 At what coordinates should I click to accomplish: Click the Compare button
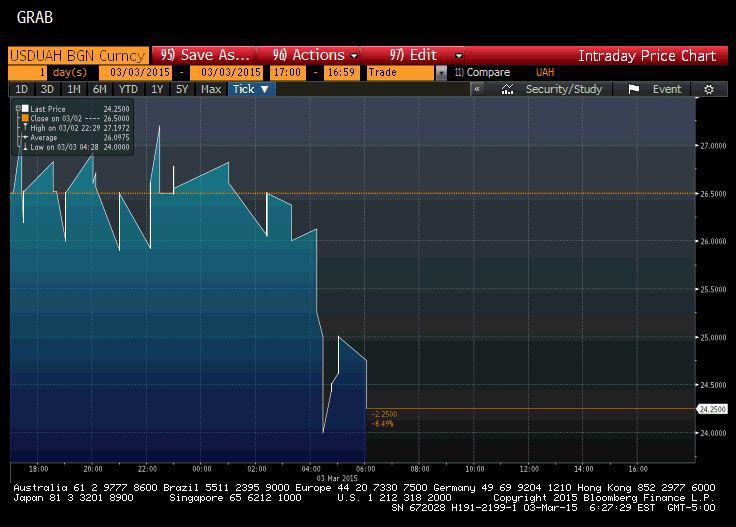(x=483, y=72)
